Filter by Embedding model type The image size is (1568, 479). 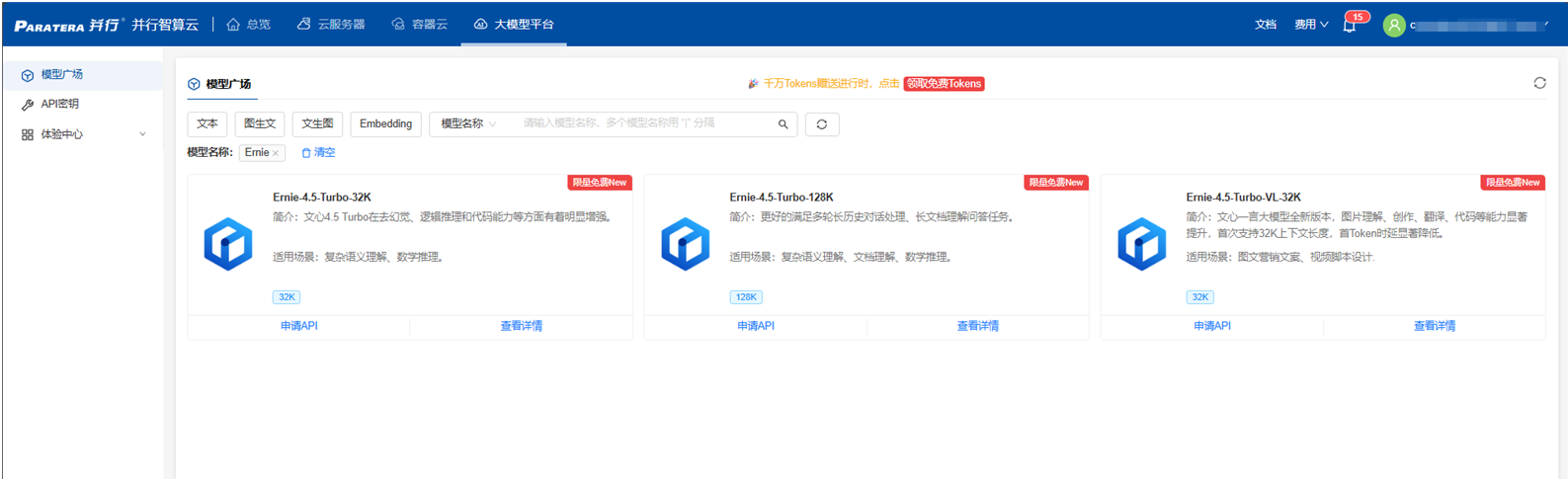[385, 124]
